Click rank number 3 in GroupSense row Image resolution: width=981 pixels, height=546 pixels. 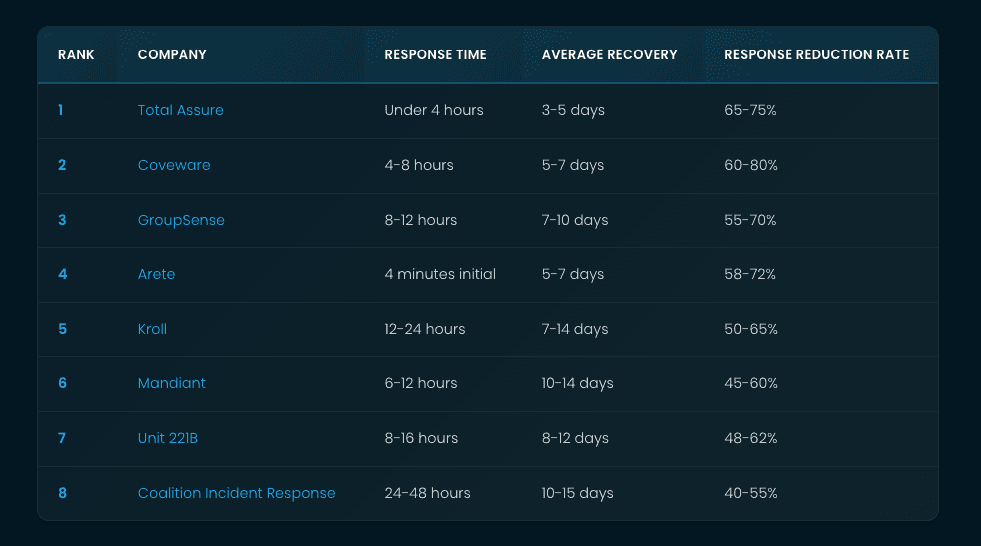click(x=62, y=220)
